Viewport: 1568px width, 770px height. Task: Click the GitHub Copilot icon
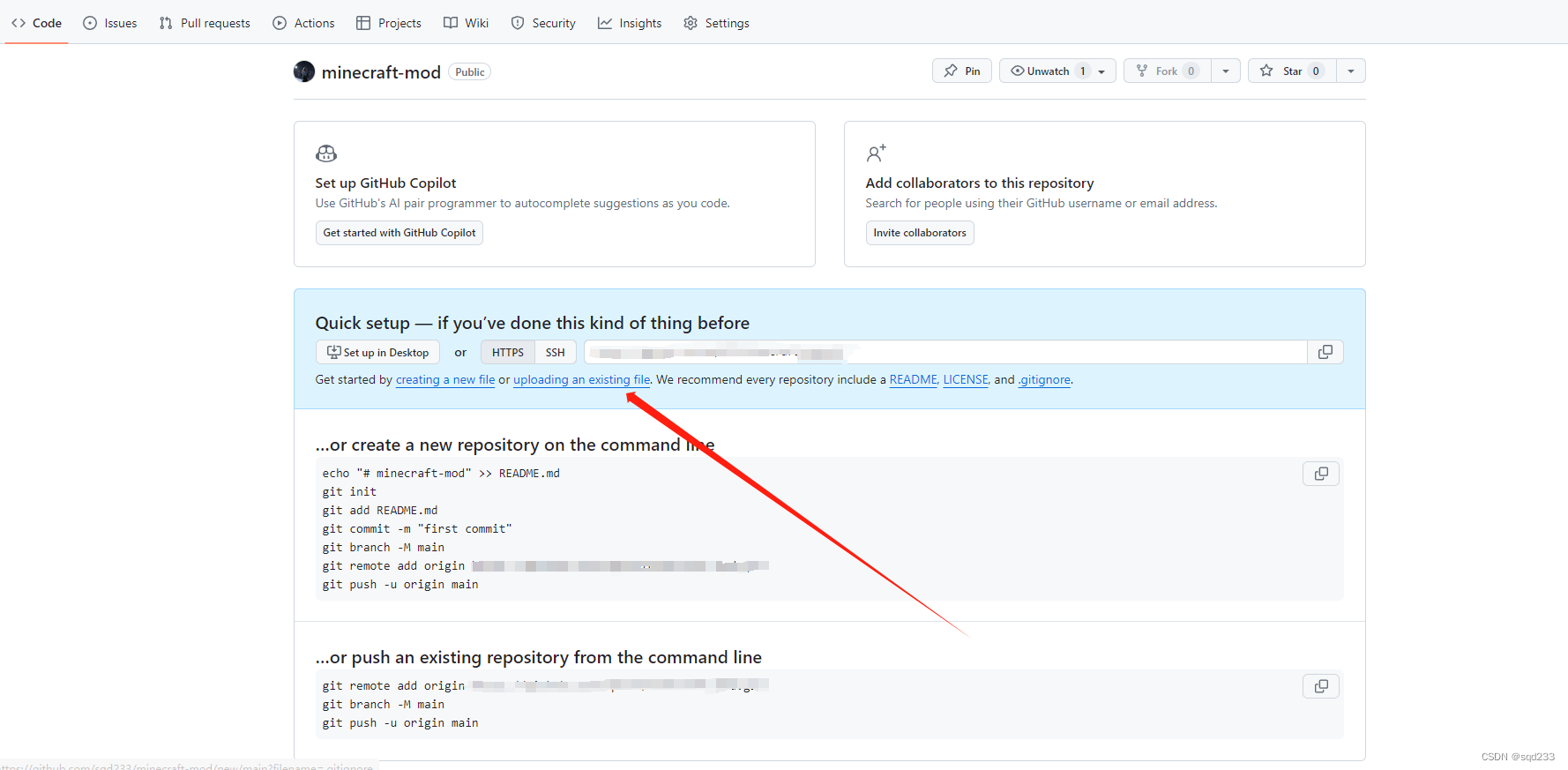pyautogui.click(x=326, y=153)
